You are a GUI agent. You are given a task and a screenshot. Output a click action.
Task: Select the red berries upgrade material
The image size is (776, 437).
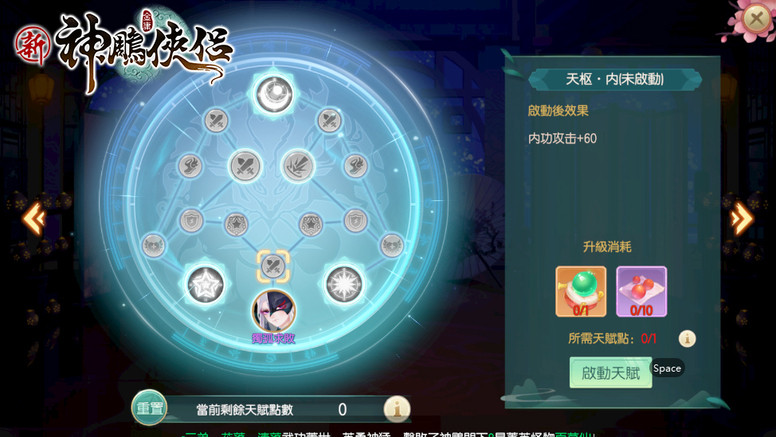(x=641, y=291)
